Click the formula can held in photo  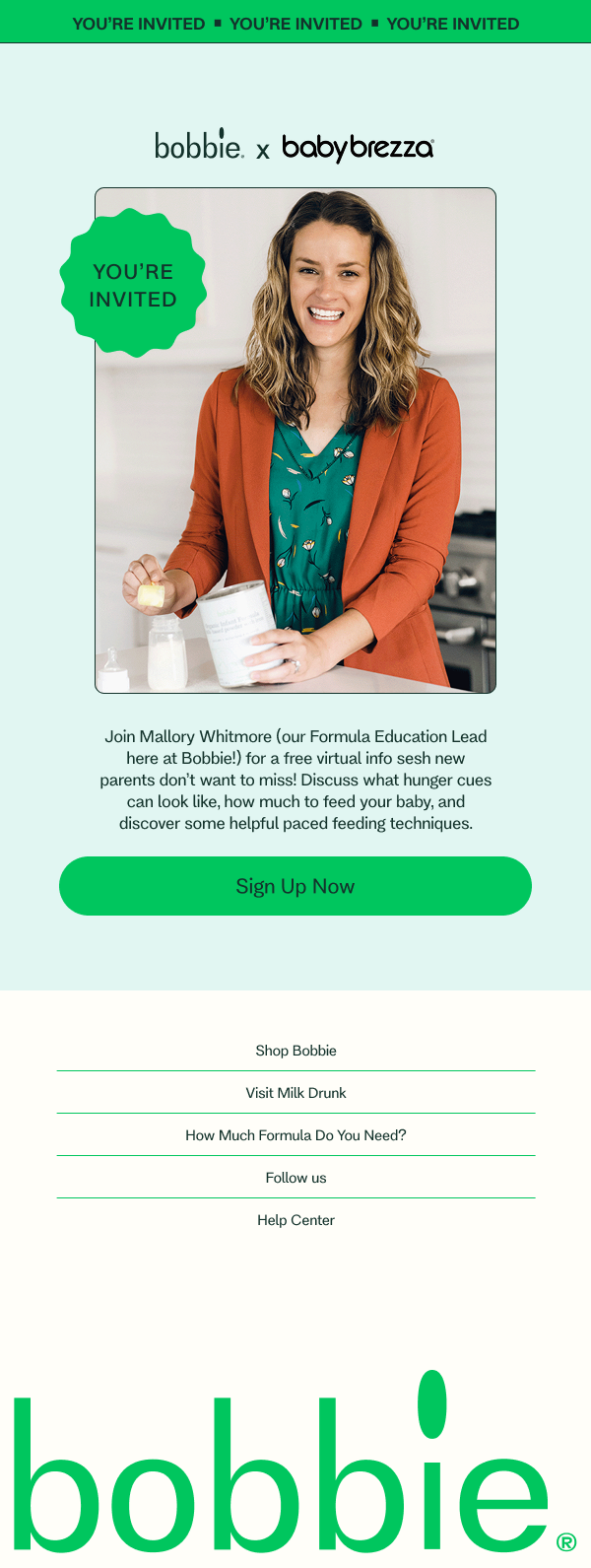238,632
